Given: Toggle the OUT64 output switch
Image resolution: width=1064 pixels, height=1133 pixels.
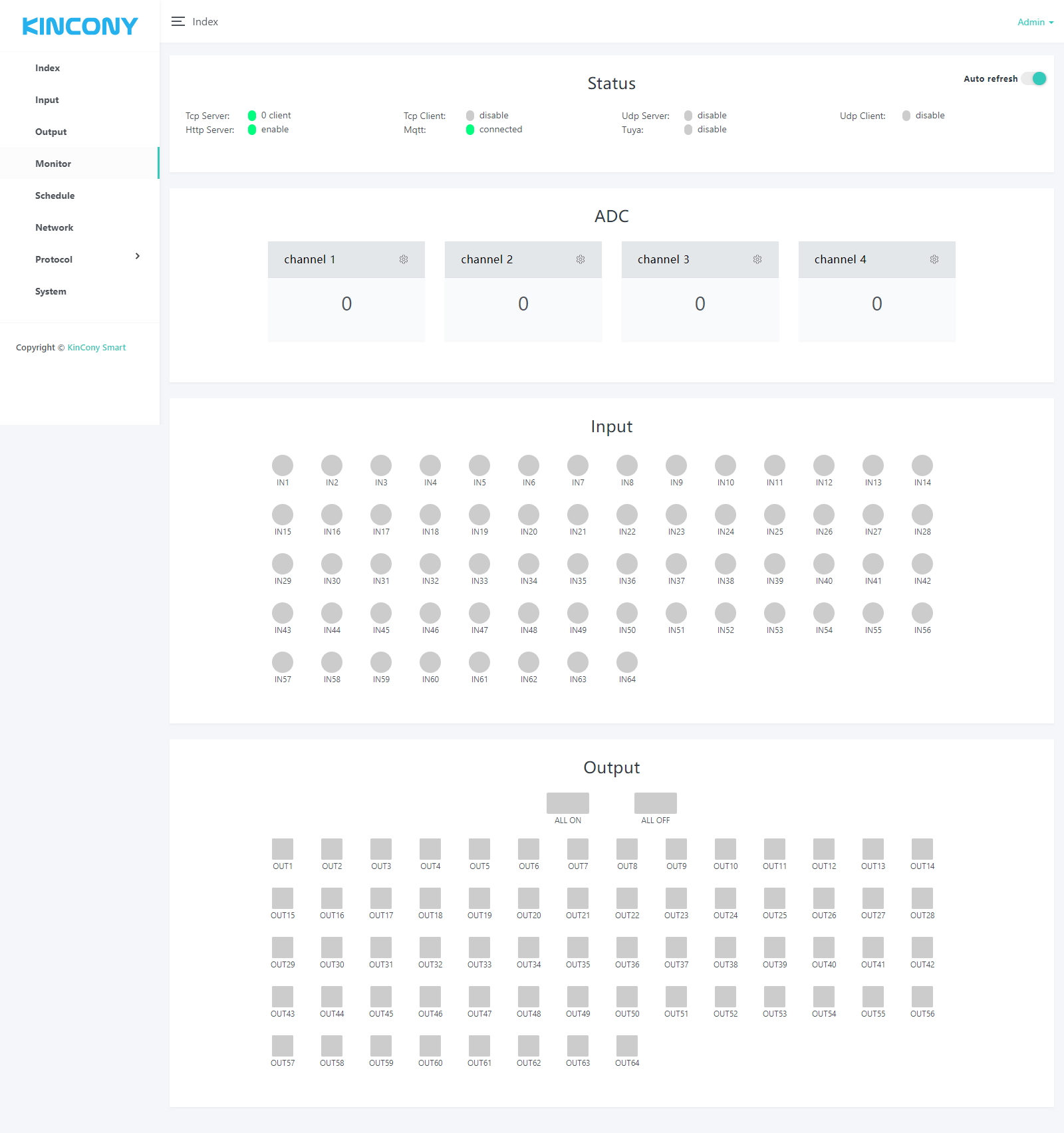Looking at the screenshot, I should (x=627, y=1046).
